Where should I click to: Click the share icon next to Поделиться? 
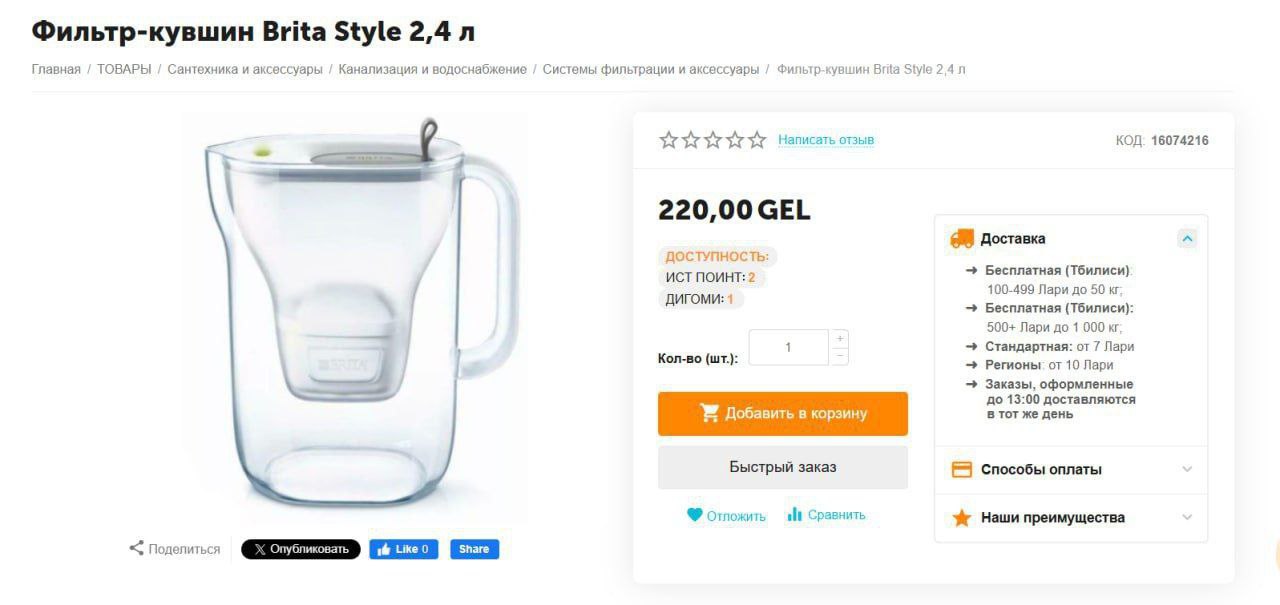pos(136,548)
